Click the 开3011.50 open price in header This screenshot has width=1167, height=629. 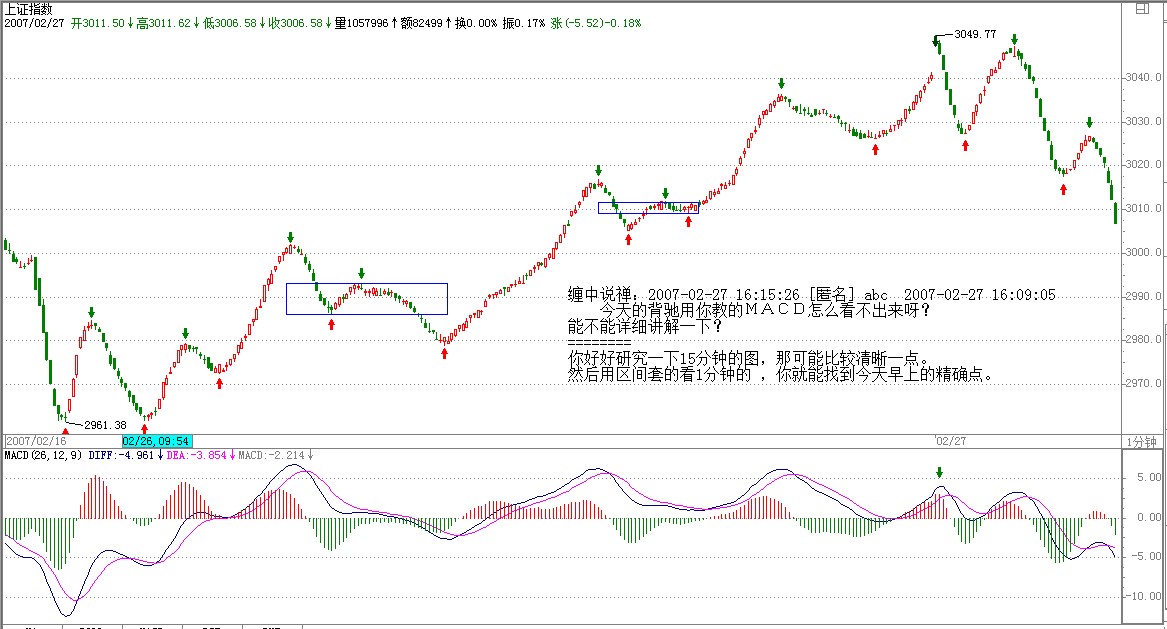point(98,22)
